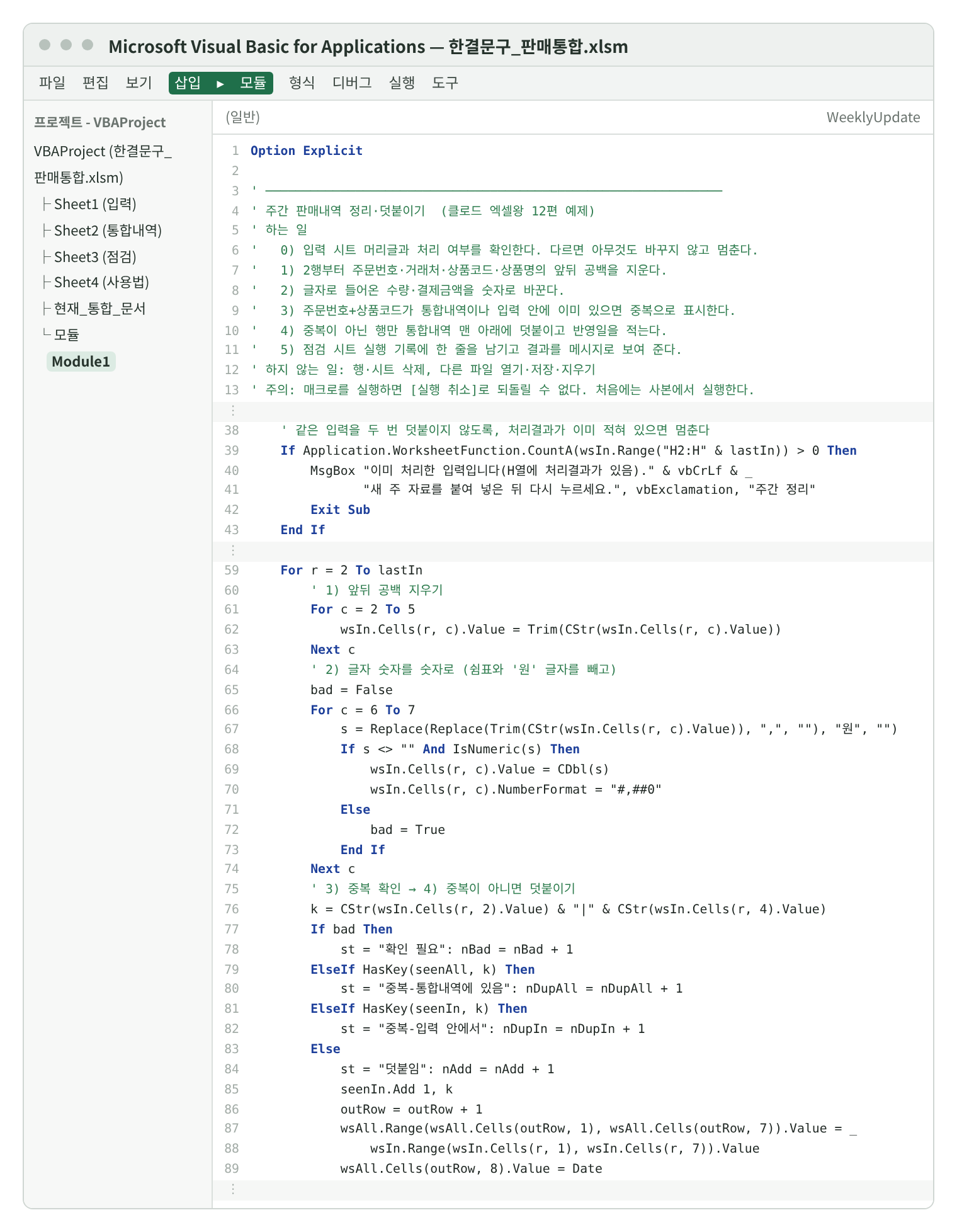Screen dimensions: 957x1232
Task: Open the 편집 menu
Action: point(96,83)
